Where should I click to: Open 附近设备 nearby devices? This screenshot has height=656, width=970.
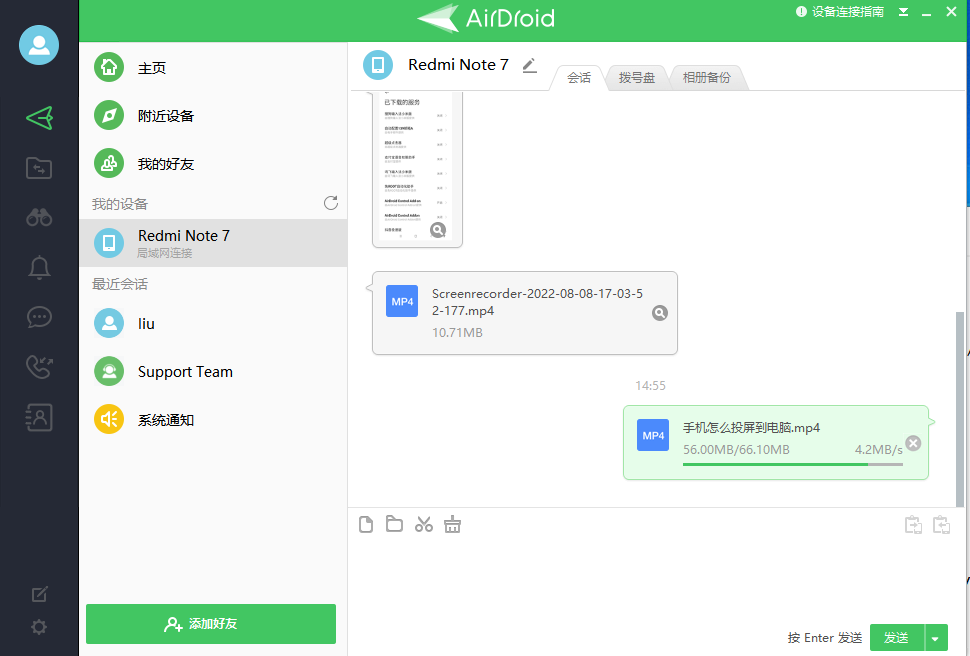213,116
